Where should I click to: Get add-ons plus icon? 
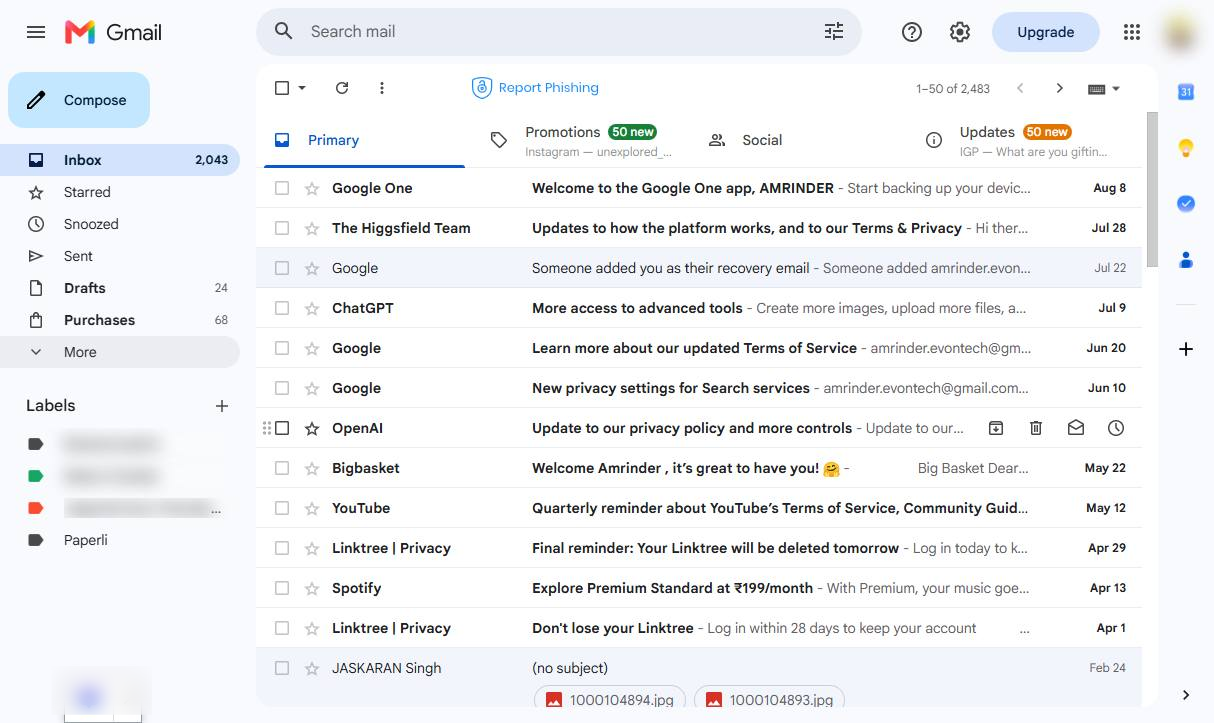pyautogui.click(x=1186, y=349)
